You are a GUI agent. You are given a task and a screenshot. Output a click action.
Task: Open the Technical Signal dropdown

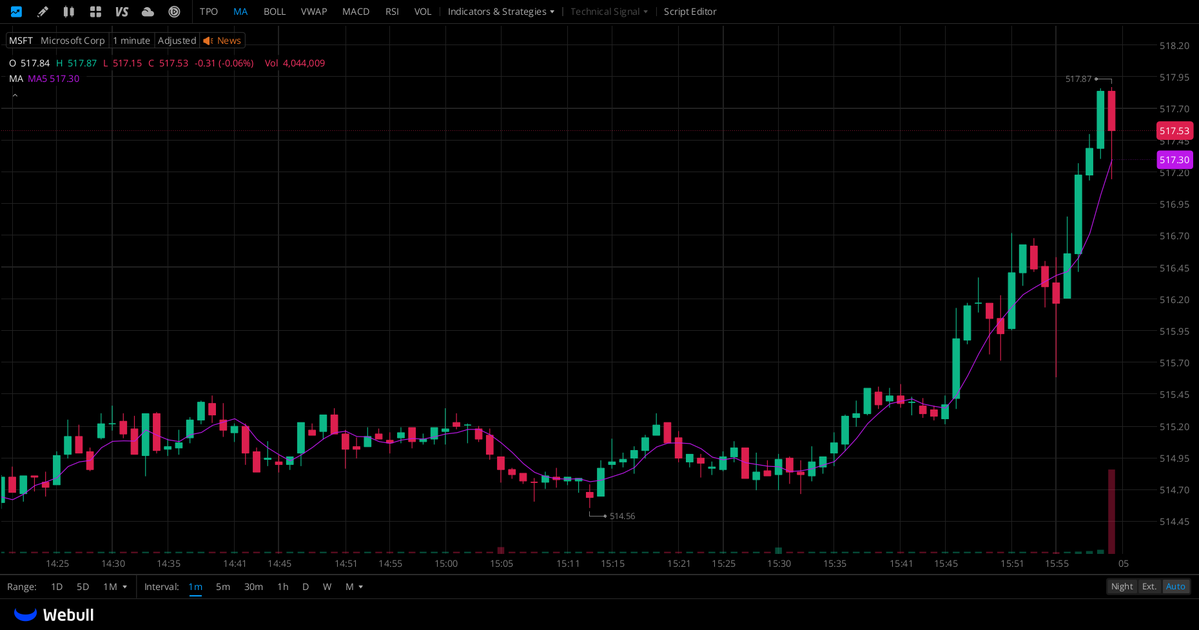[609, 11]
